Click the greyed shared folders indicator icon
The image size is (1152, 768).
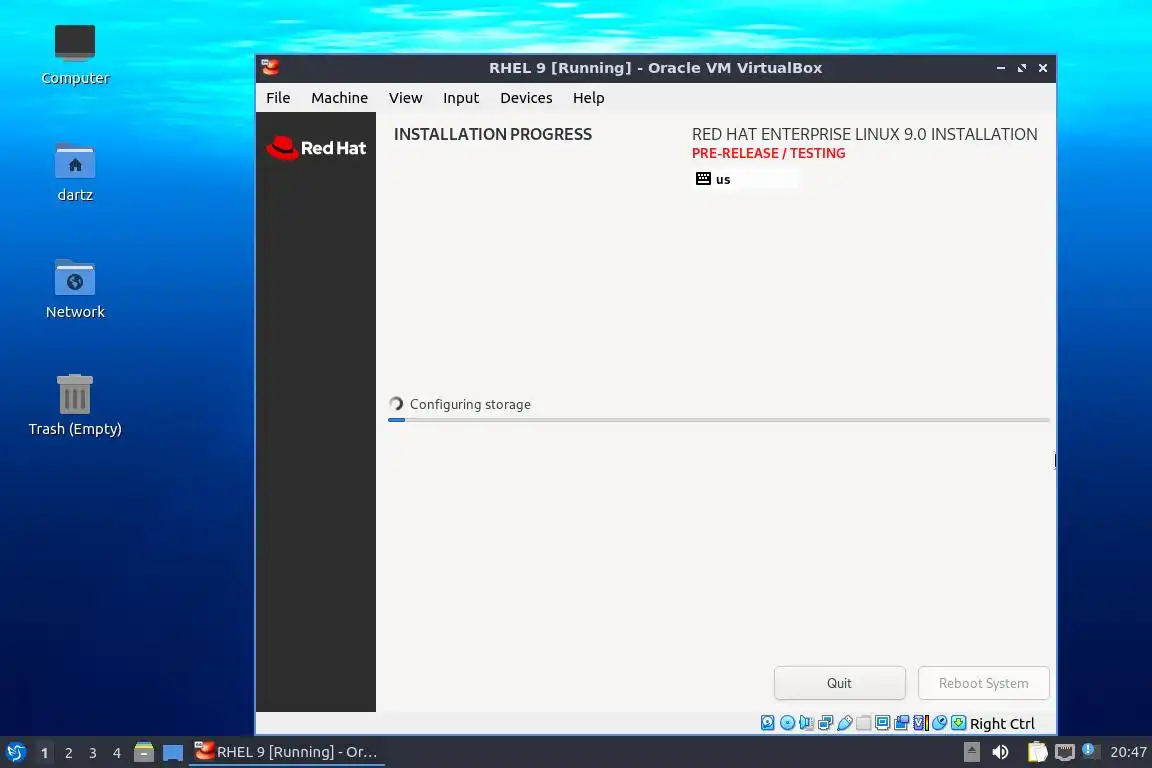[863, 723]
